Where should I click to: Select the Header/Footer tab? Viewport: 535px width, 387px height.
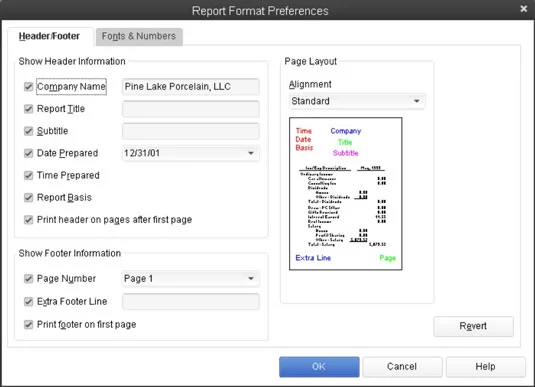point(49,36)
